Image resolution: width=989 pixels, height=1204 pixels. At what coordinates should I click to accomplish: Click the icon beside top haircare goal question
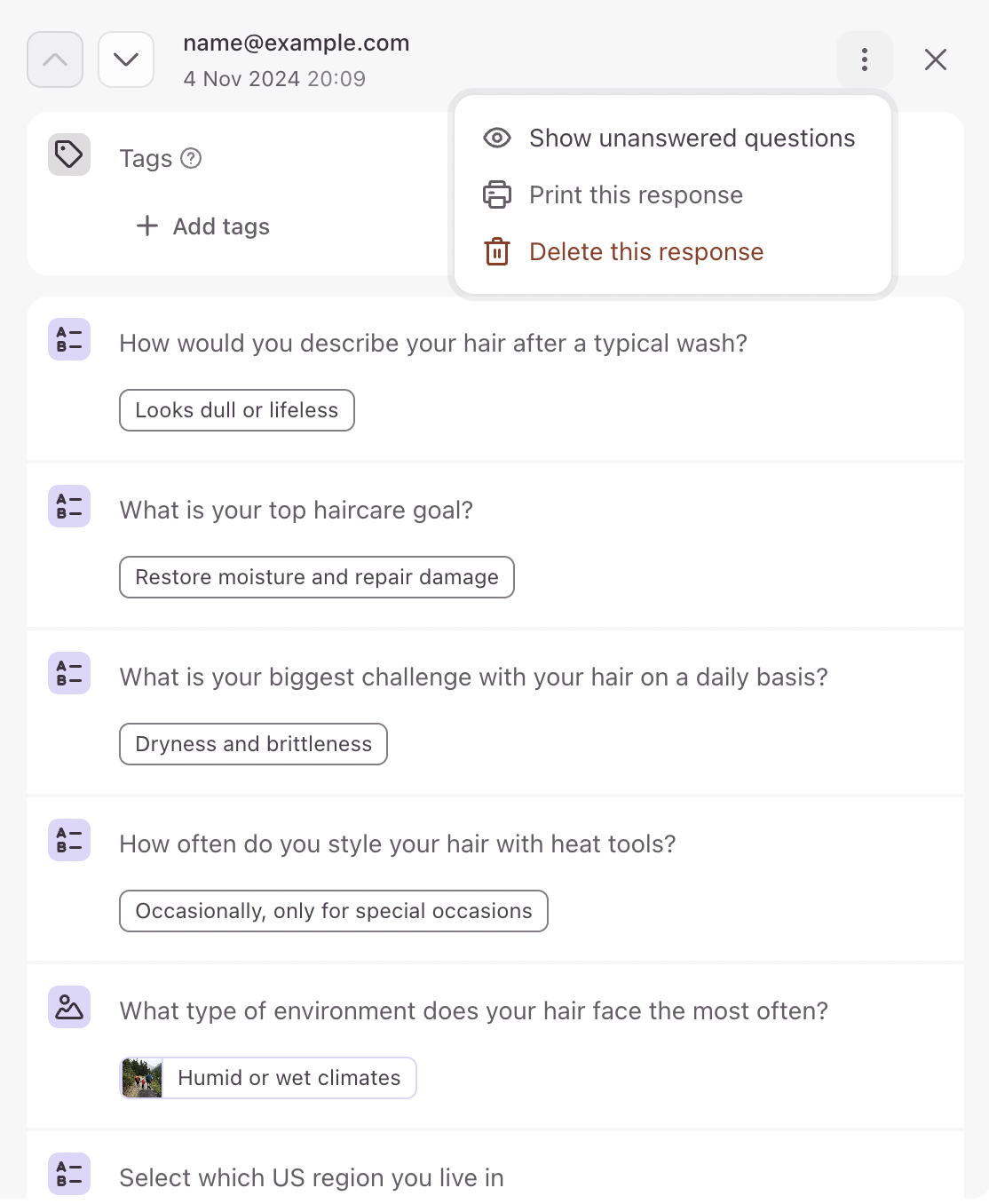69,506
